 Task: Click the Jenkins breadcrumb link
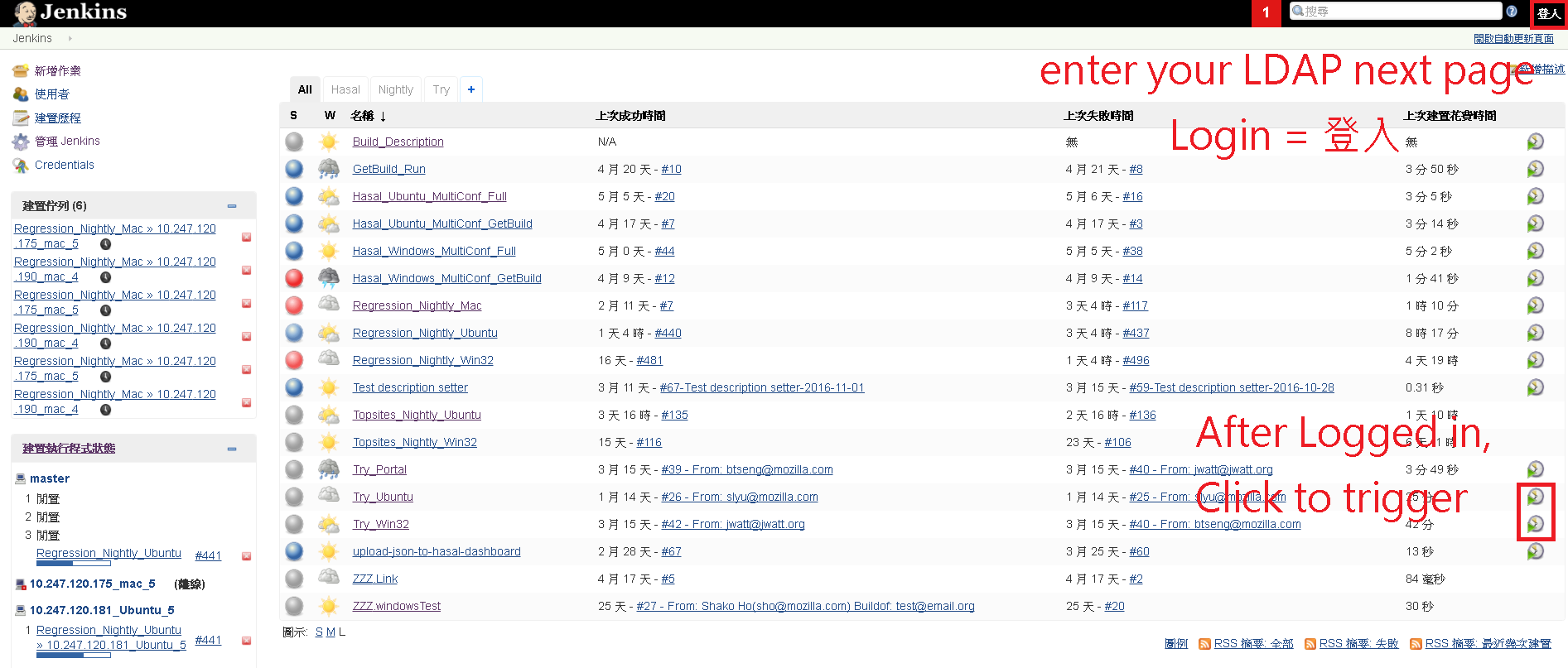(x=32, y=38)
